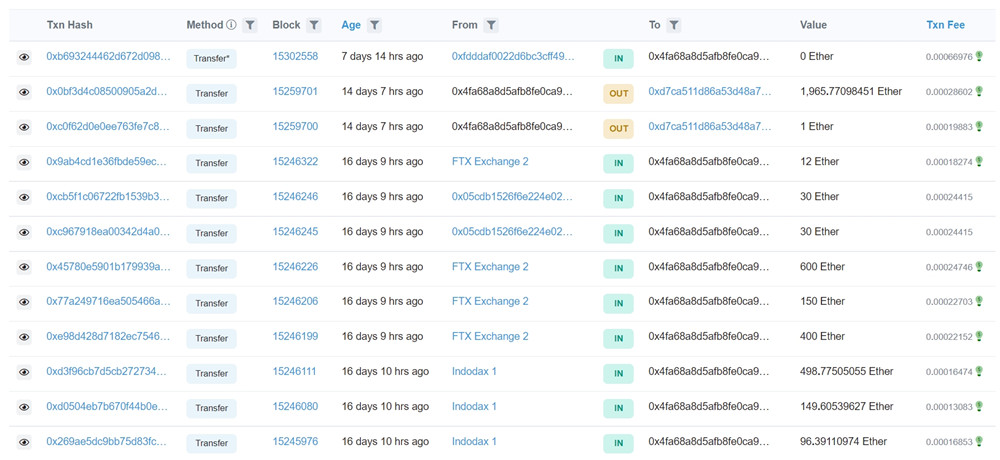Click eye icon beside block 15246322 row

coord(24,163)
